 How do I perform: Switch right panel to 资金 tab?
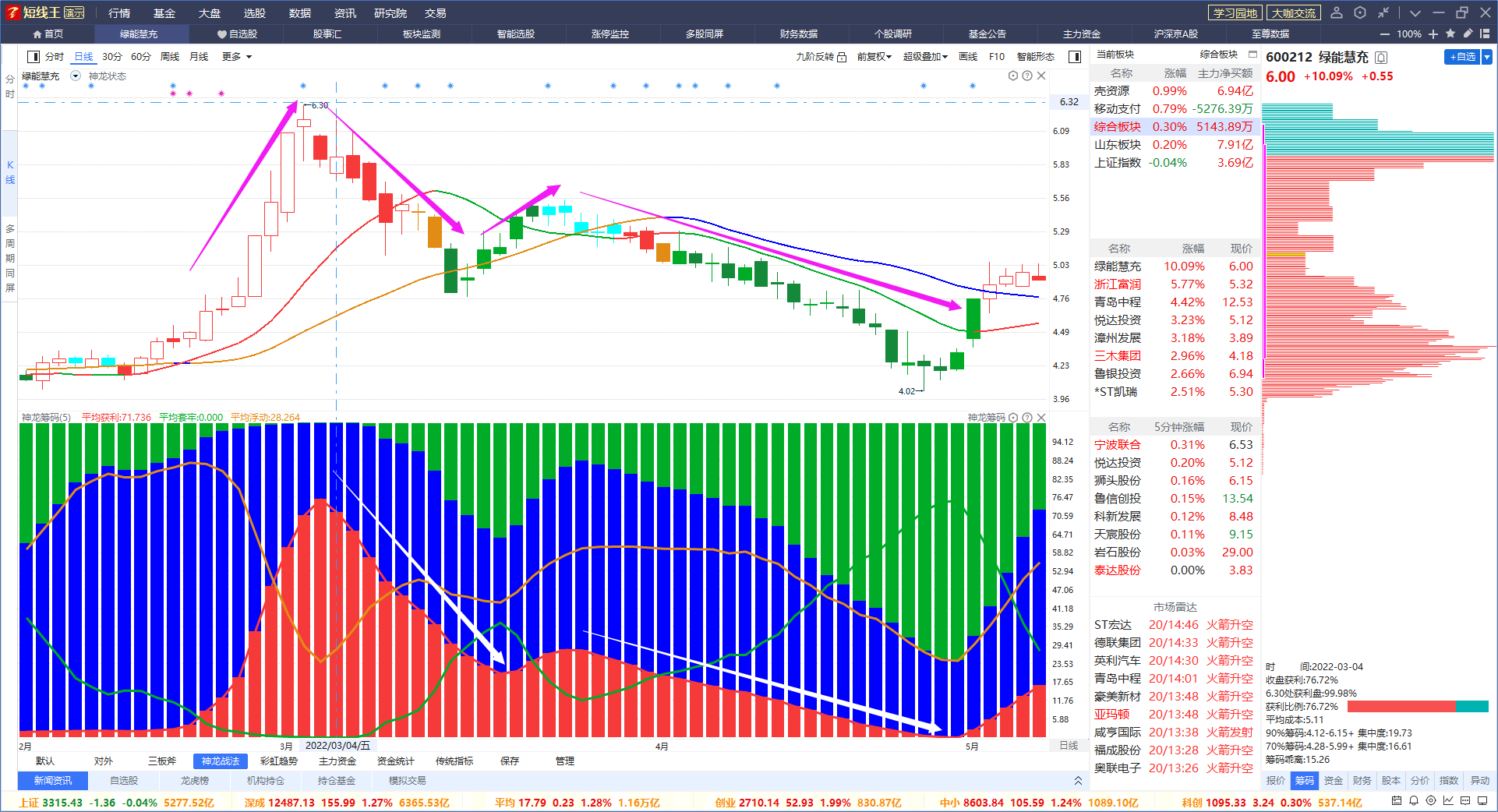coord(1334,781)
